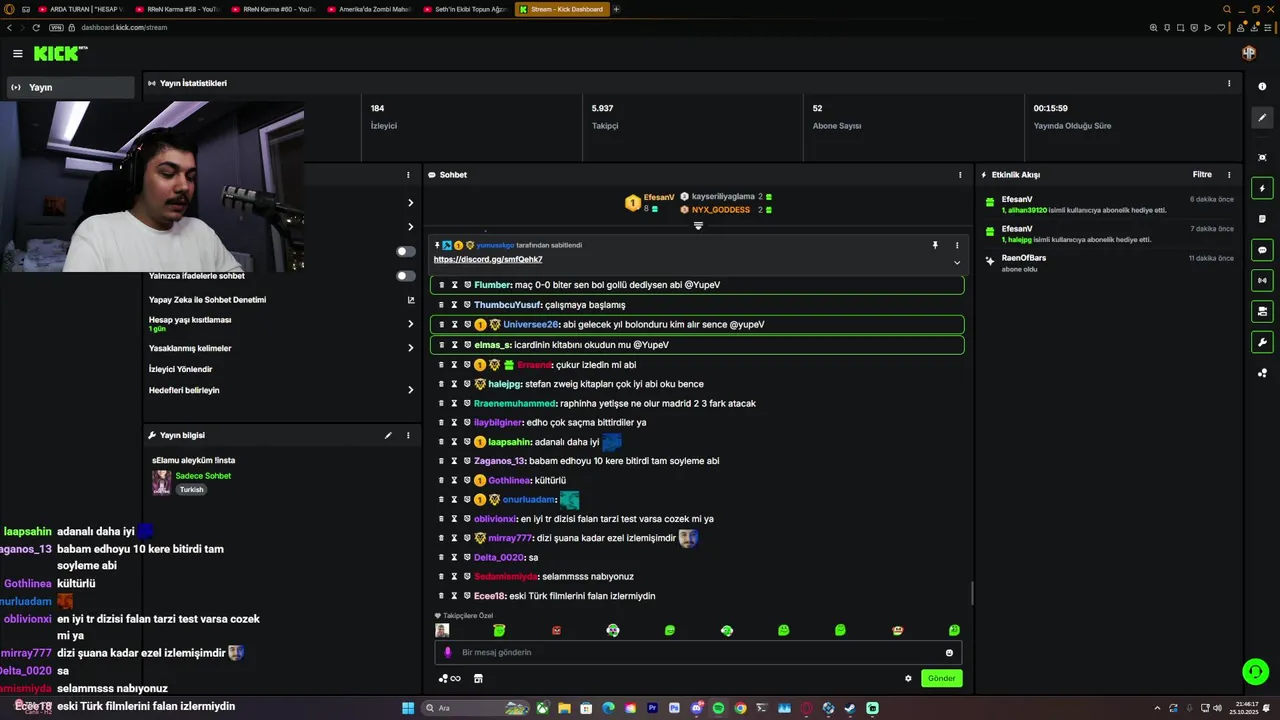Open the emoji picker in the message box
Screen dimensions: 1280x720
tap(949, 653)
